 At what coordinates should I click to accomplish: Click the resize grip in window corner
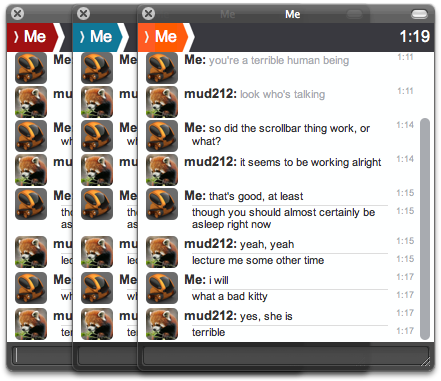426,362
